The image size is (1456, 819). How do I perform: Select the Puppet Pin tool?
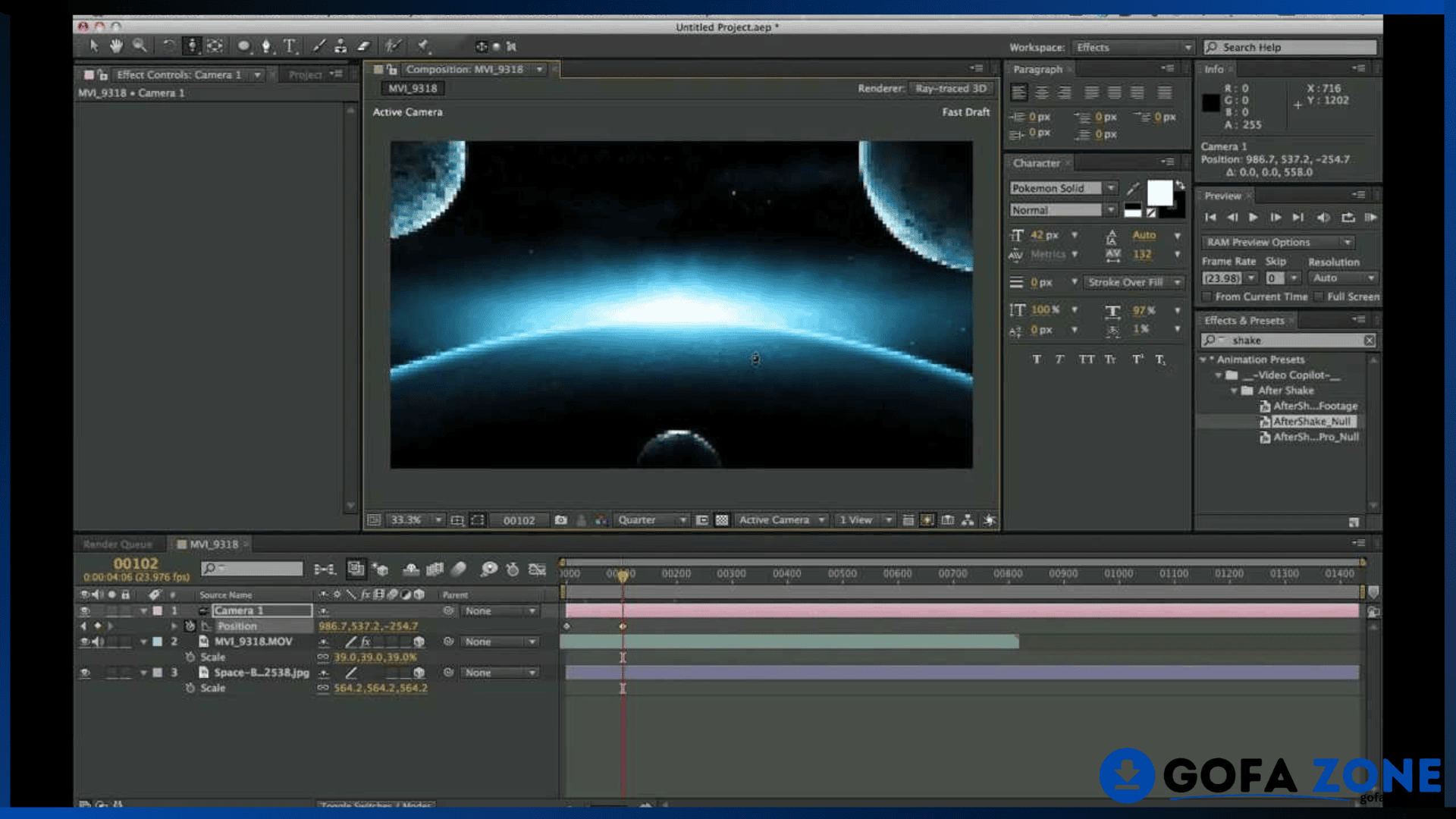[423, 46]
